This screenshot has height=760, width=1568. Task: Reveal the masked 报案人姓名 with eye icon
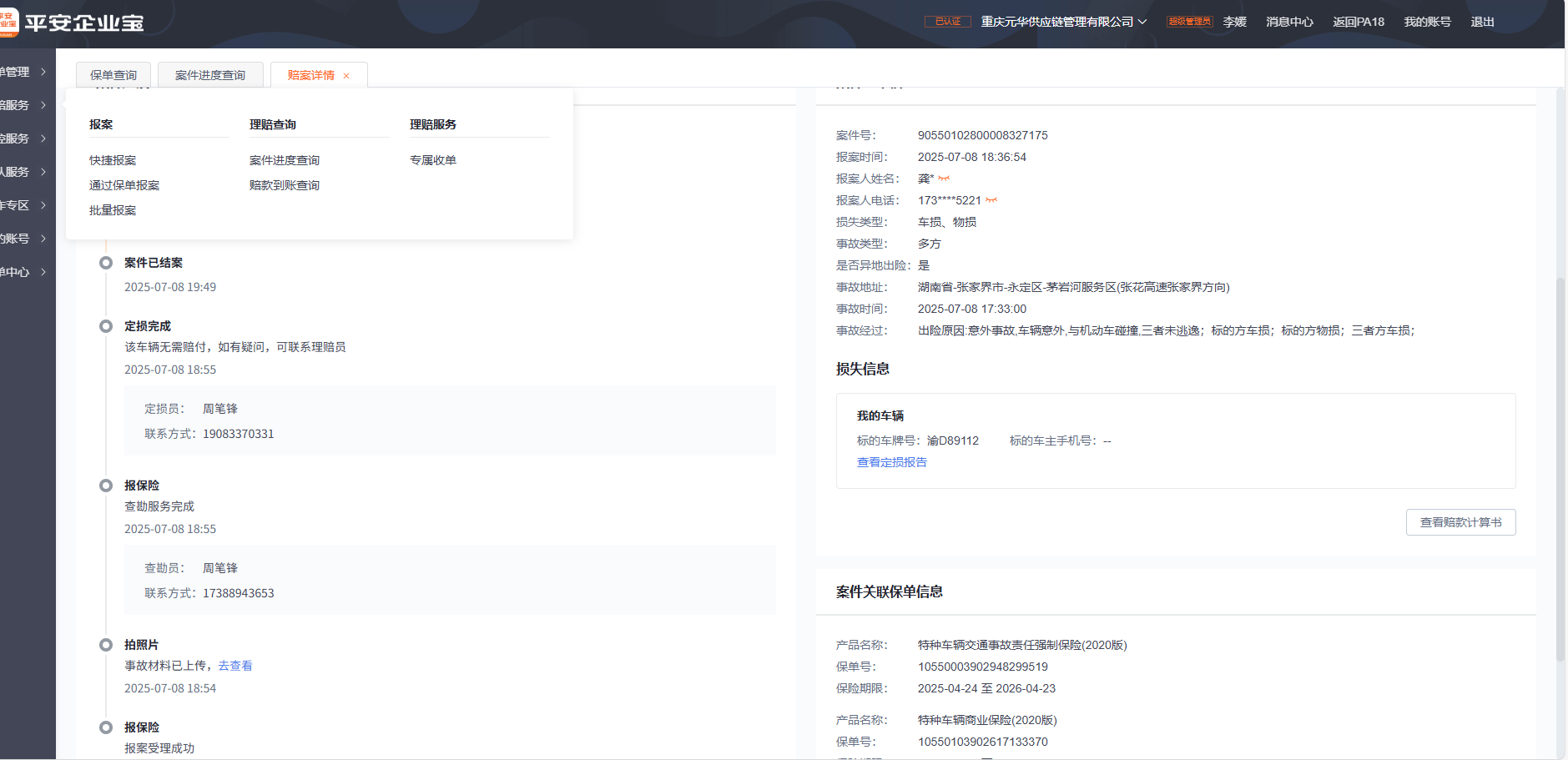pyautogui.click(x=944, y=179)
